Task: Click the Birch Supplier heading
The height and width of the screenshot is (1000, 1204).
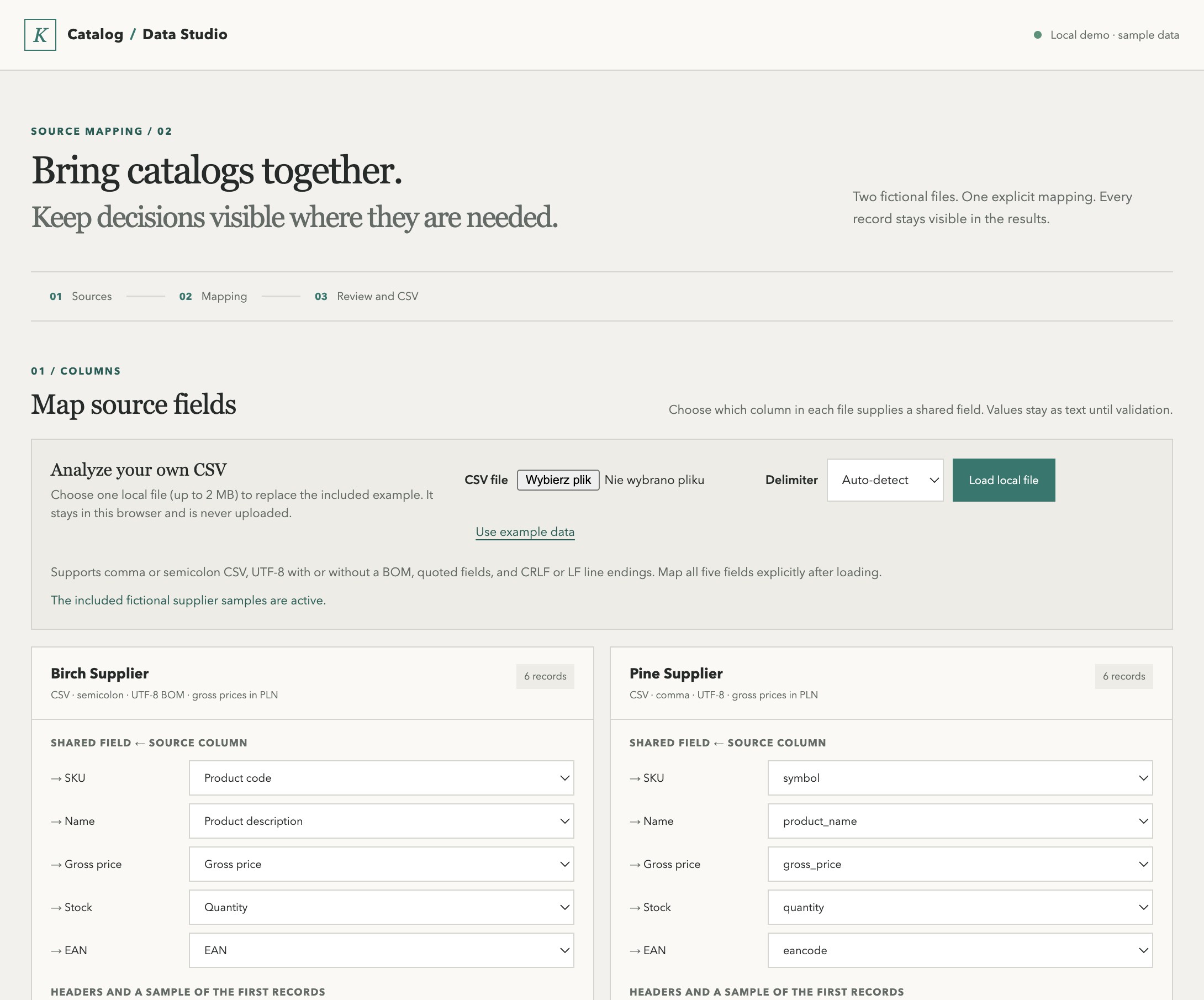Action: tap(100, 673)
